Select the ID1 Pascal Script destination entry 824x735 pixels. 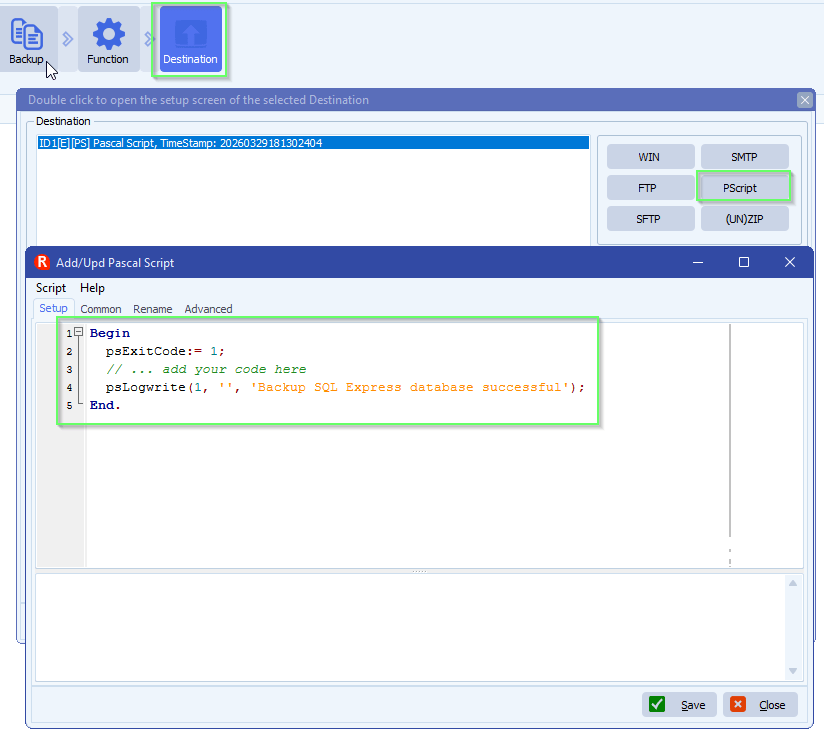tap(312, 143)
